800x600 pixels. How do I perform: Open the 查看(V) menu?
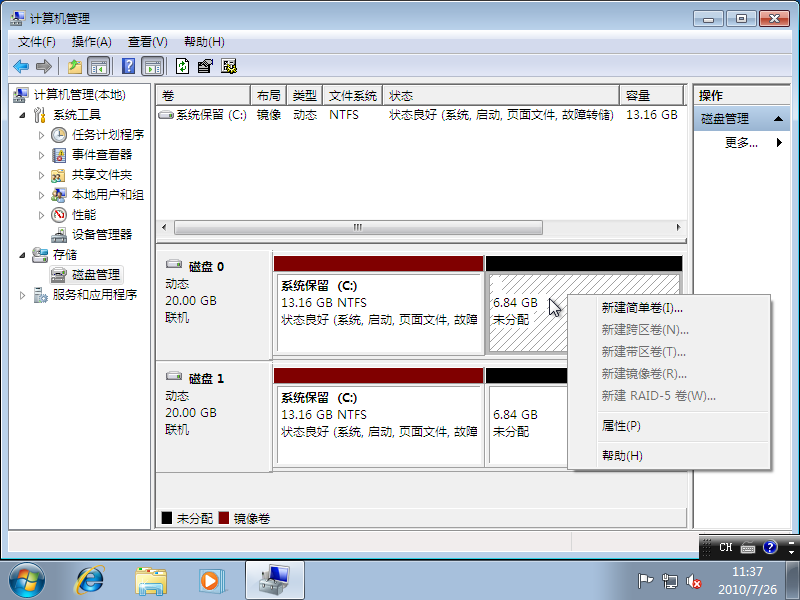(147, 42)
